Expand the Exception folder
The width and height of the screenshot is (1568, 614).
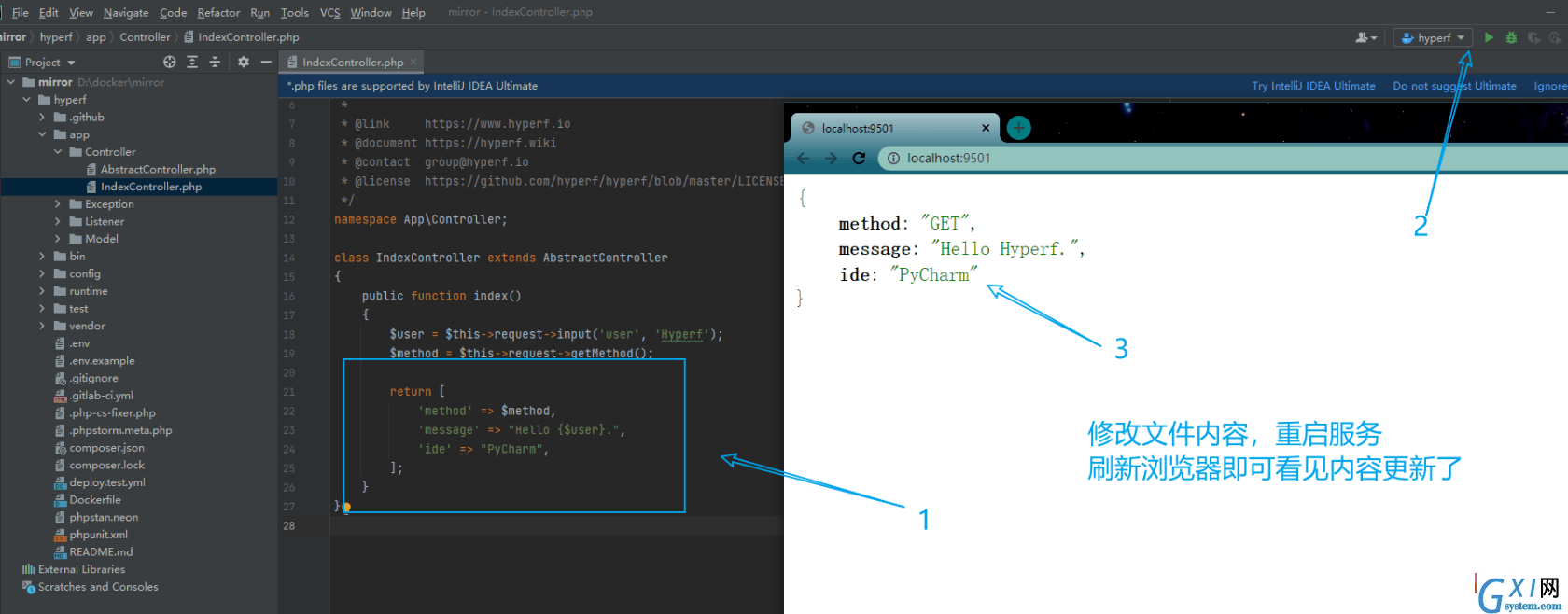(58, 204)
